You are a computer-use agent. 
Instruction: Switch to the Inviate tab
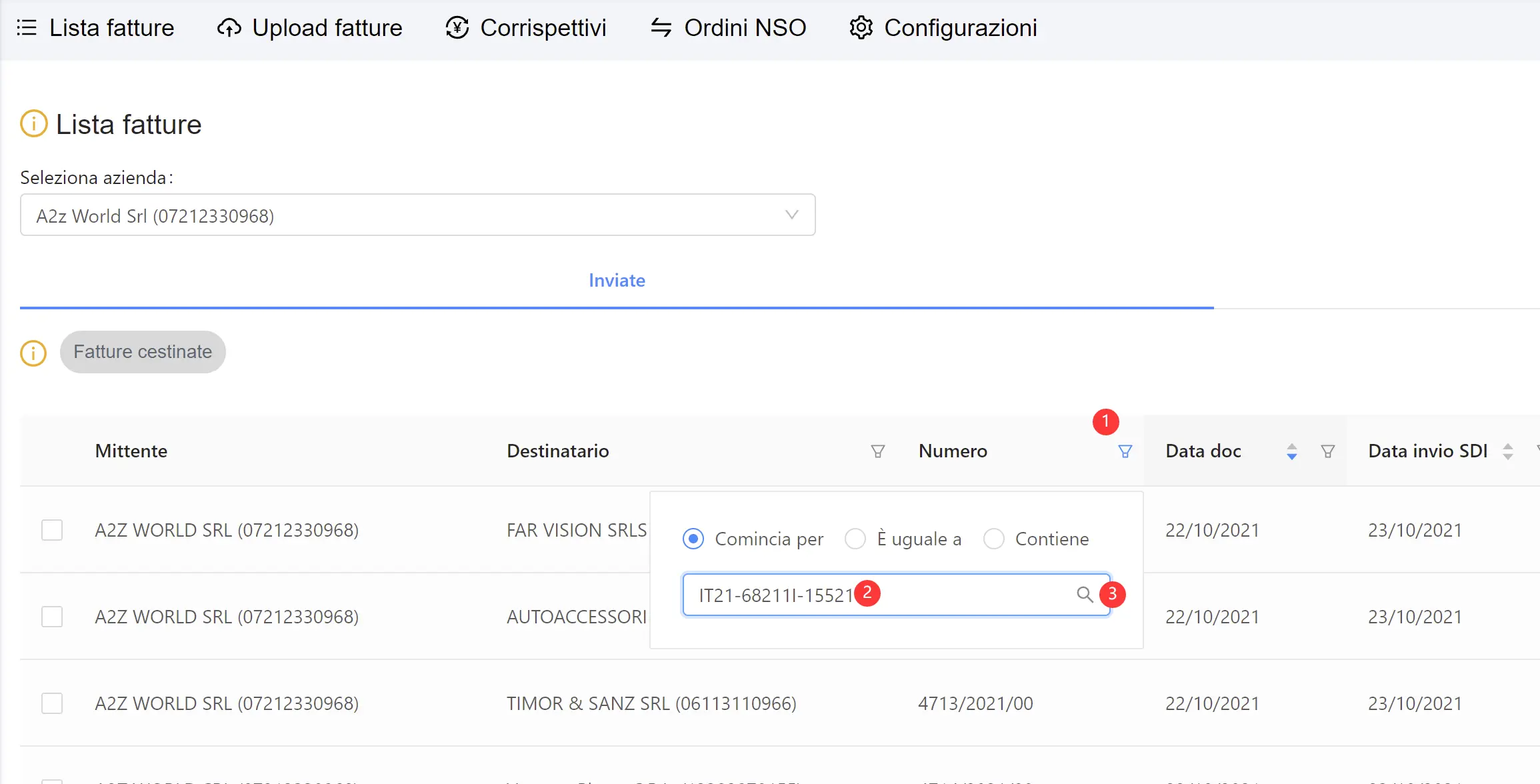[617, 281]
